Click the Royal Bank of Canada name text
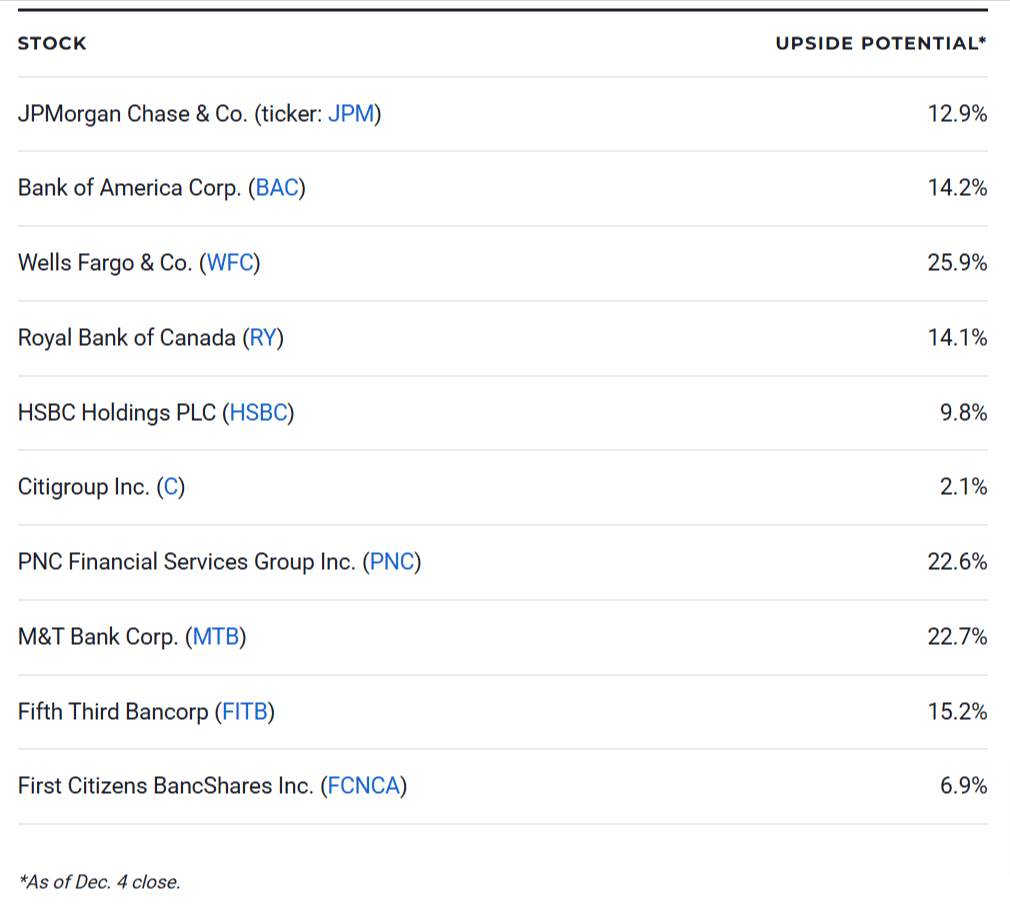Viewport: 1010px width, 906px height. click(127, 338)
